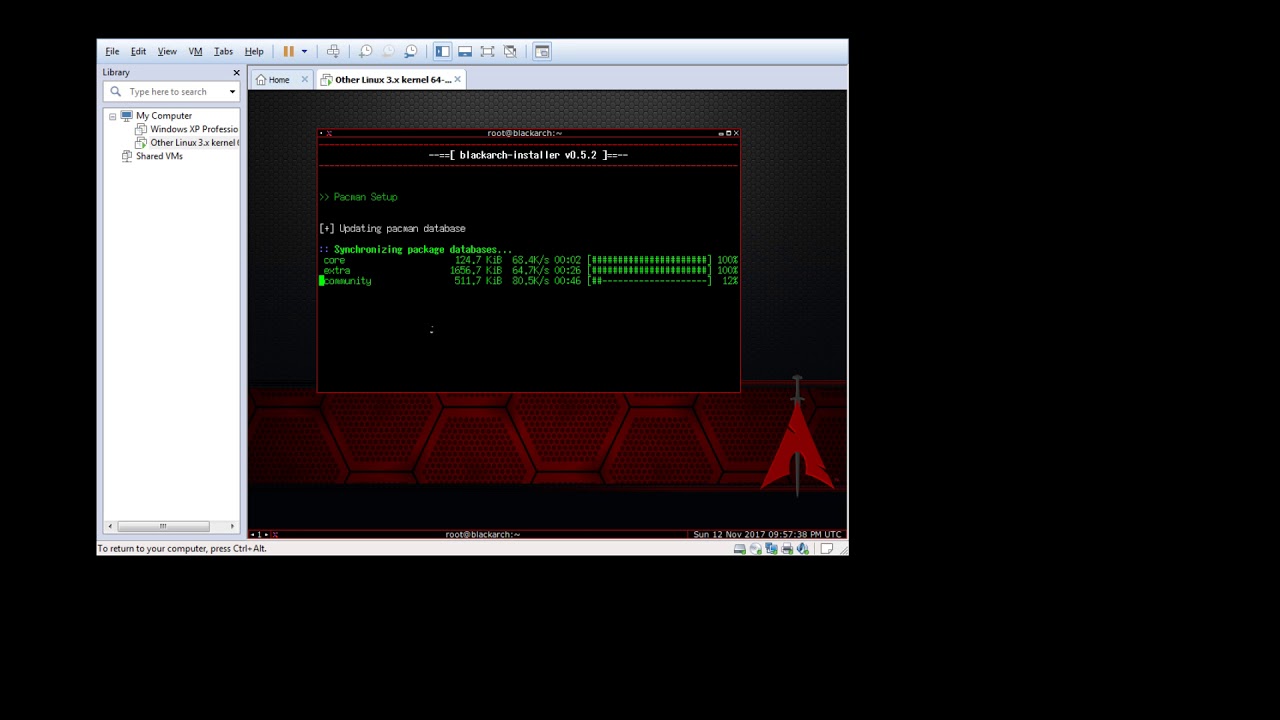
Task: Close the Home tab
Action: [305, 80]
